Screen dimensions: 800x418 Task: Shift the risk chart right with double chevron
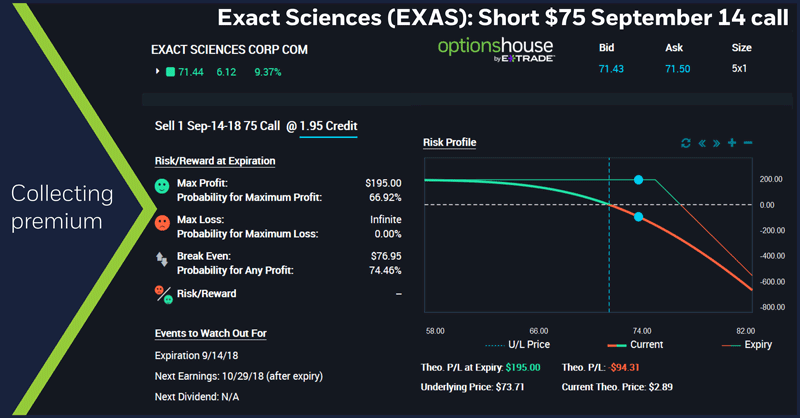click(716, 143)
